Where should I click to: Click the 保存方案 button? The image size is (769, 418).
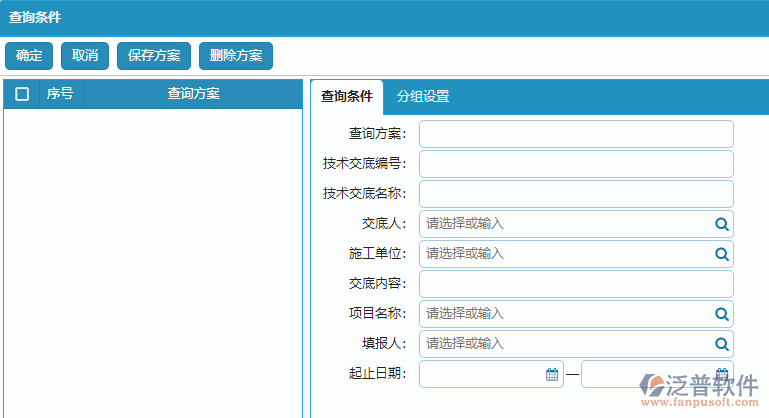154,56
